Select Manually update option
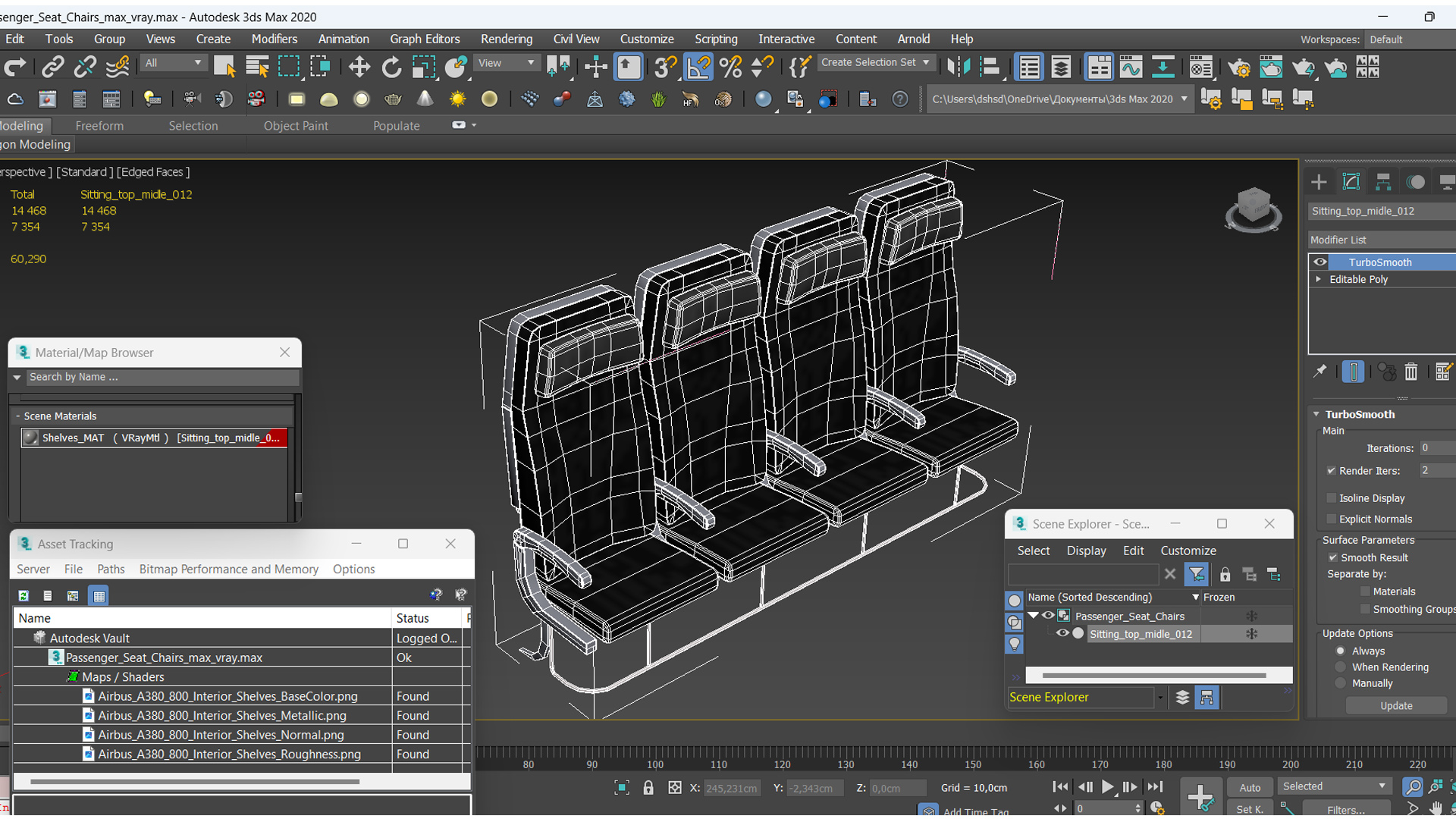This screenshot has height=819, width=1456. point(1341,683)
